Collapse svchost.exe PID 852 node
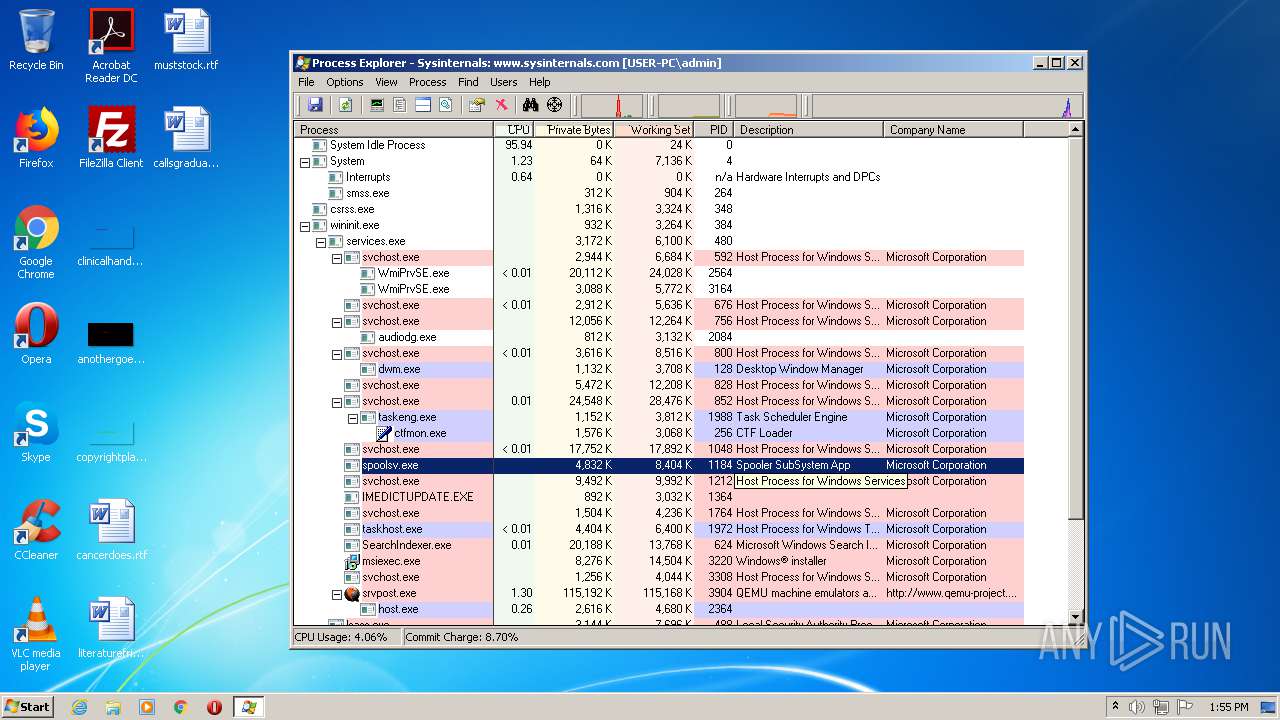Image resolution: width=1280 pixels, height=720 pixels. pos(337,401)
